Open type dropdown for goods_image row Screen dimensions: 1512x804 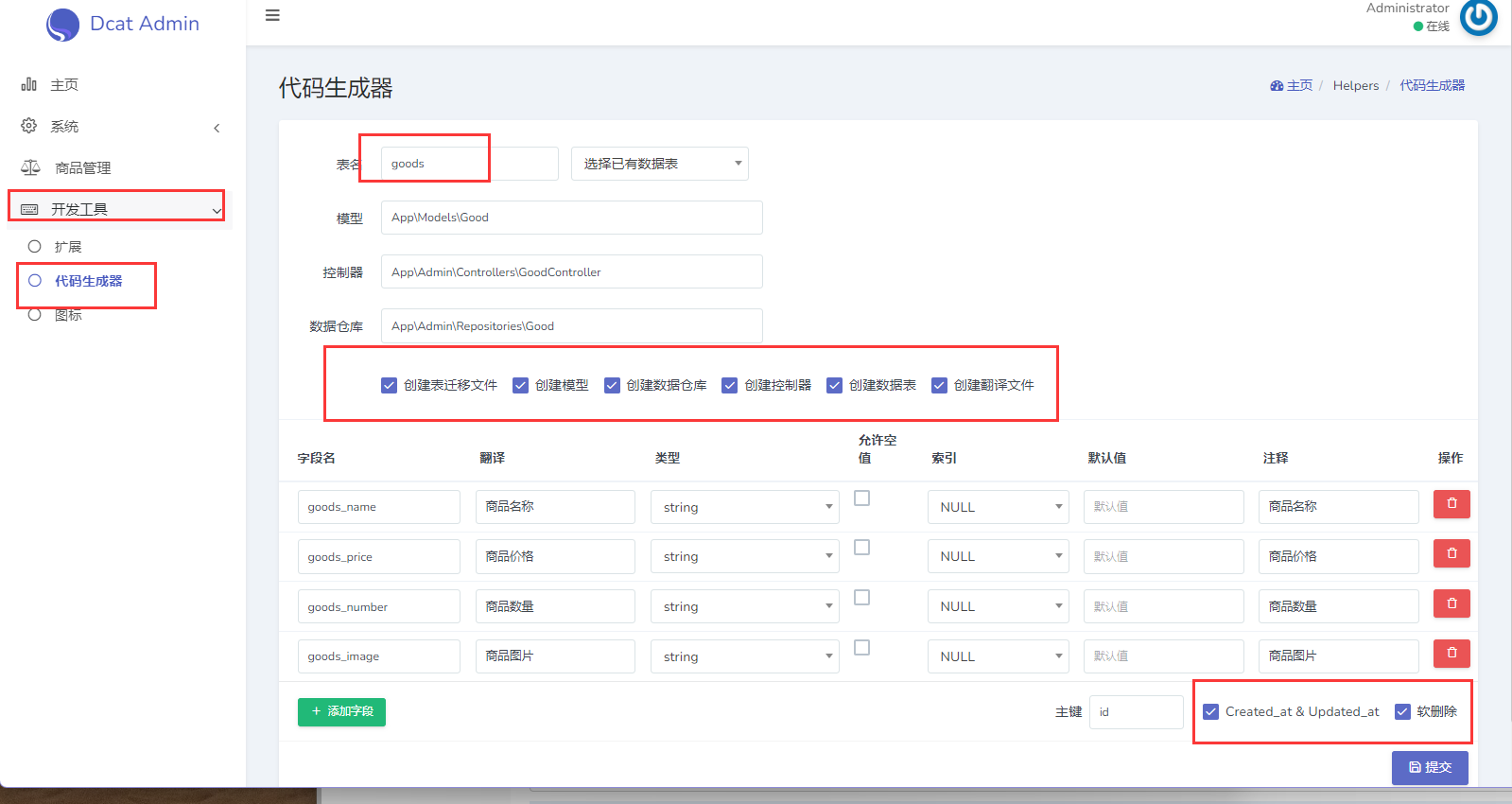745,656
